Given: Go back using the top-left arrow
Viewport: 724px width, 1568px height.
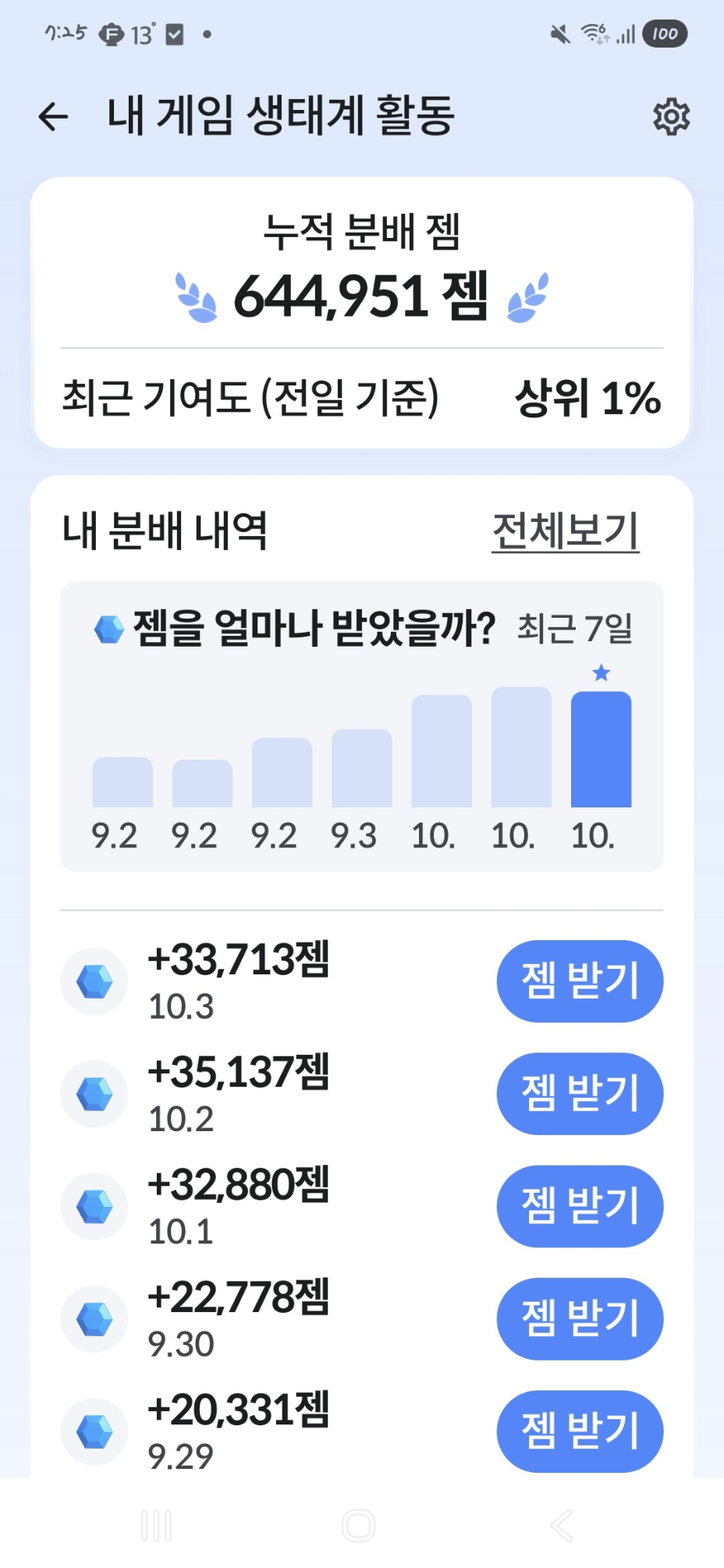Looking at the screenshot, I should coord(53,117).
